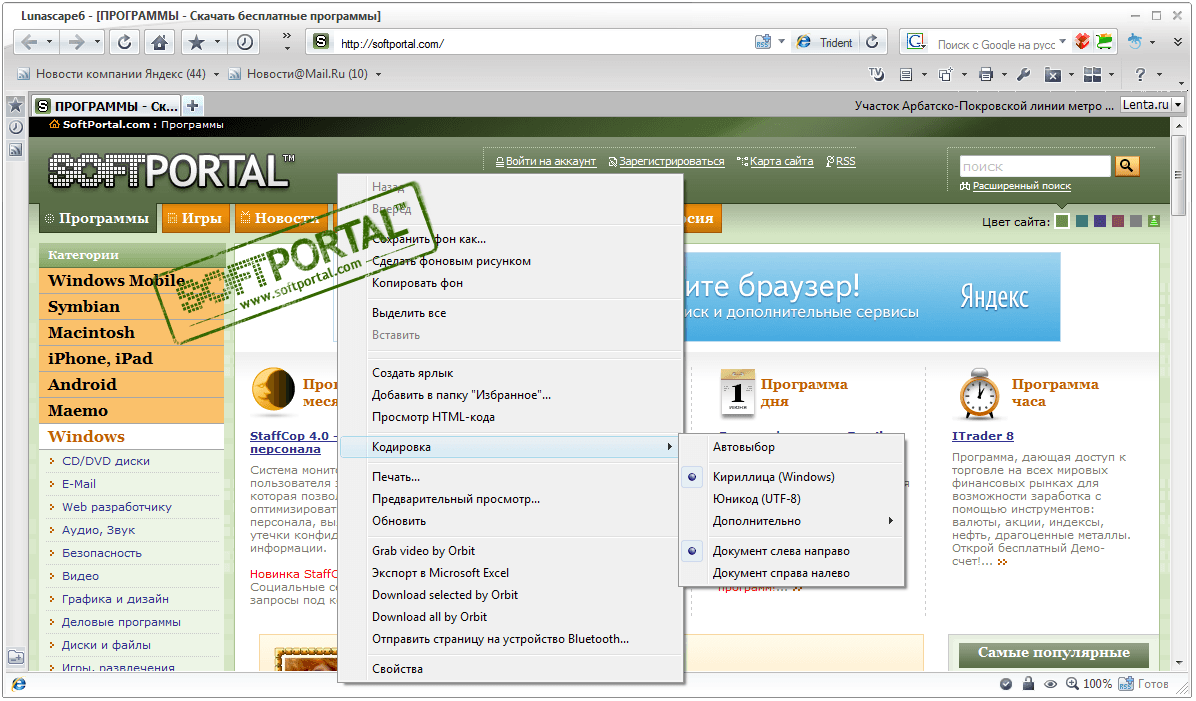The image size is (1196, 701).
Task: Reload page with the left toolbar refresh icon
Action: click(124, 43)
